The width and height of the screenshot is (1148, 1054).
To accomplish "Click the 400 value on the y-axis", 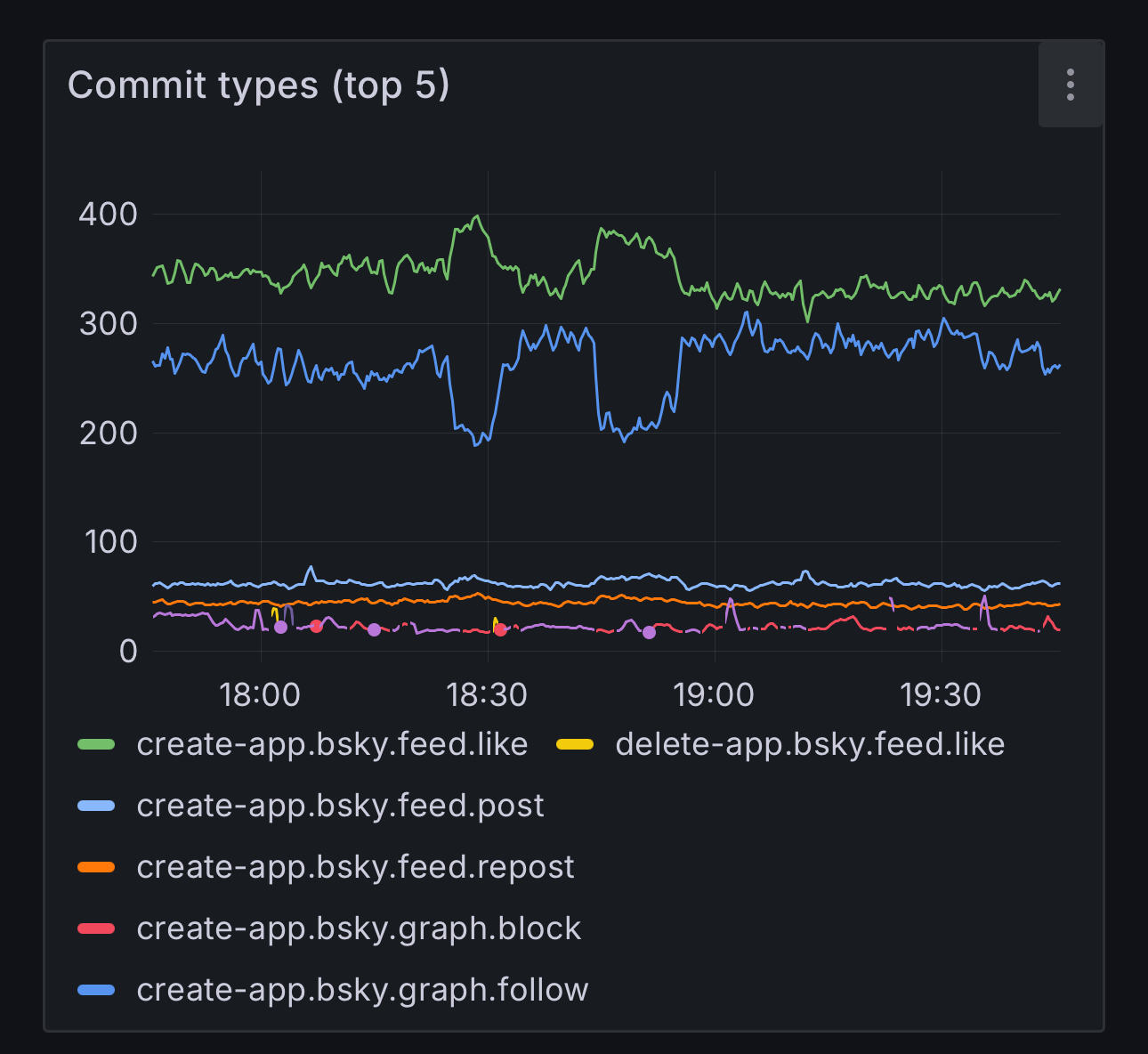I will pyautogui.click(x=108, y=215).
